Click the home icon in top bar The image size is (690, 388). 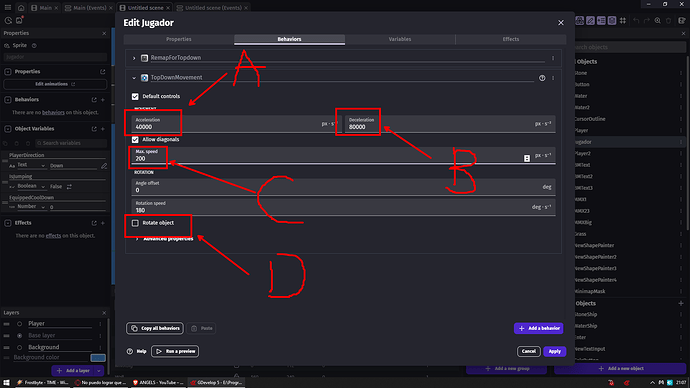pos(21,8)
